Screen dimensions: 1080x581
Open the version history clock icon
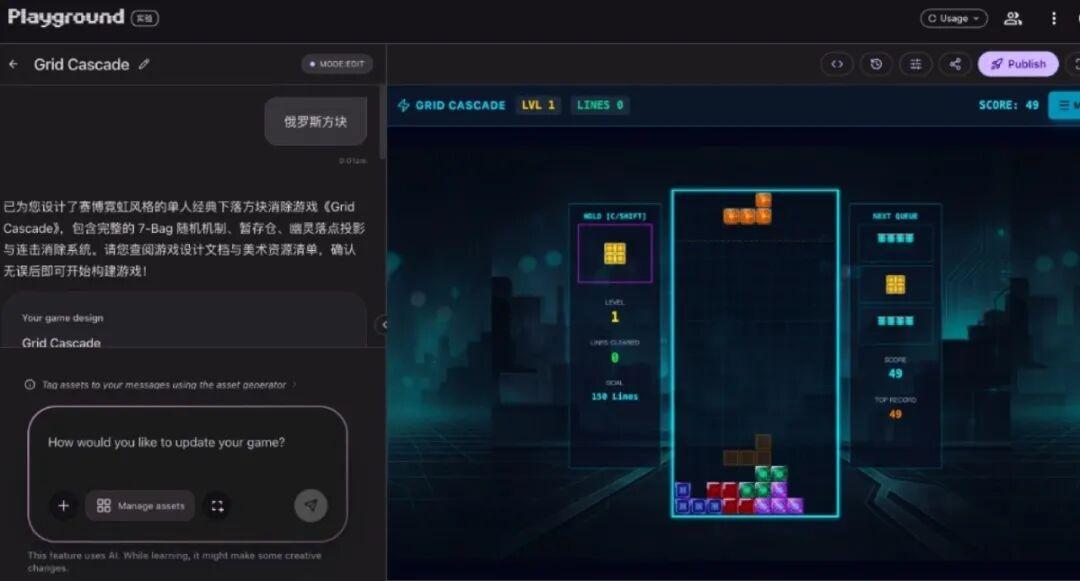876,64
